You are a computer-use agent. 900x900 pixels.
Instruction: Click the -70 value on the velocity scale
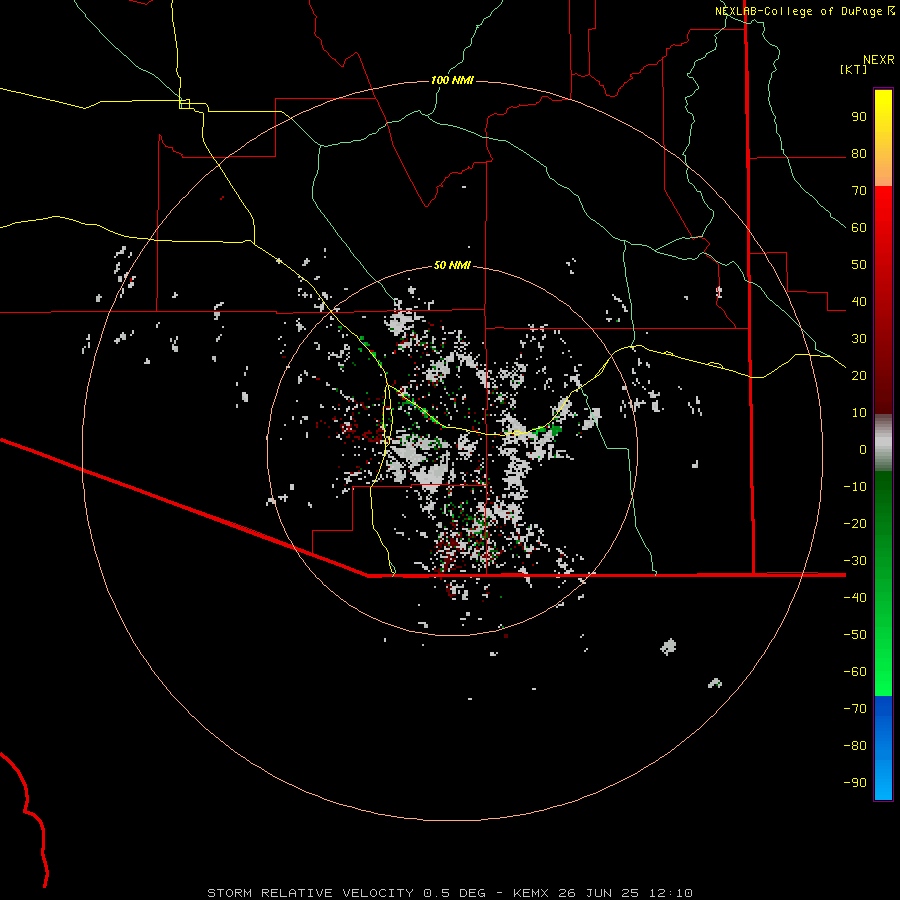tap(855, 709)
